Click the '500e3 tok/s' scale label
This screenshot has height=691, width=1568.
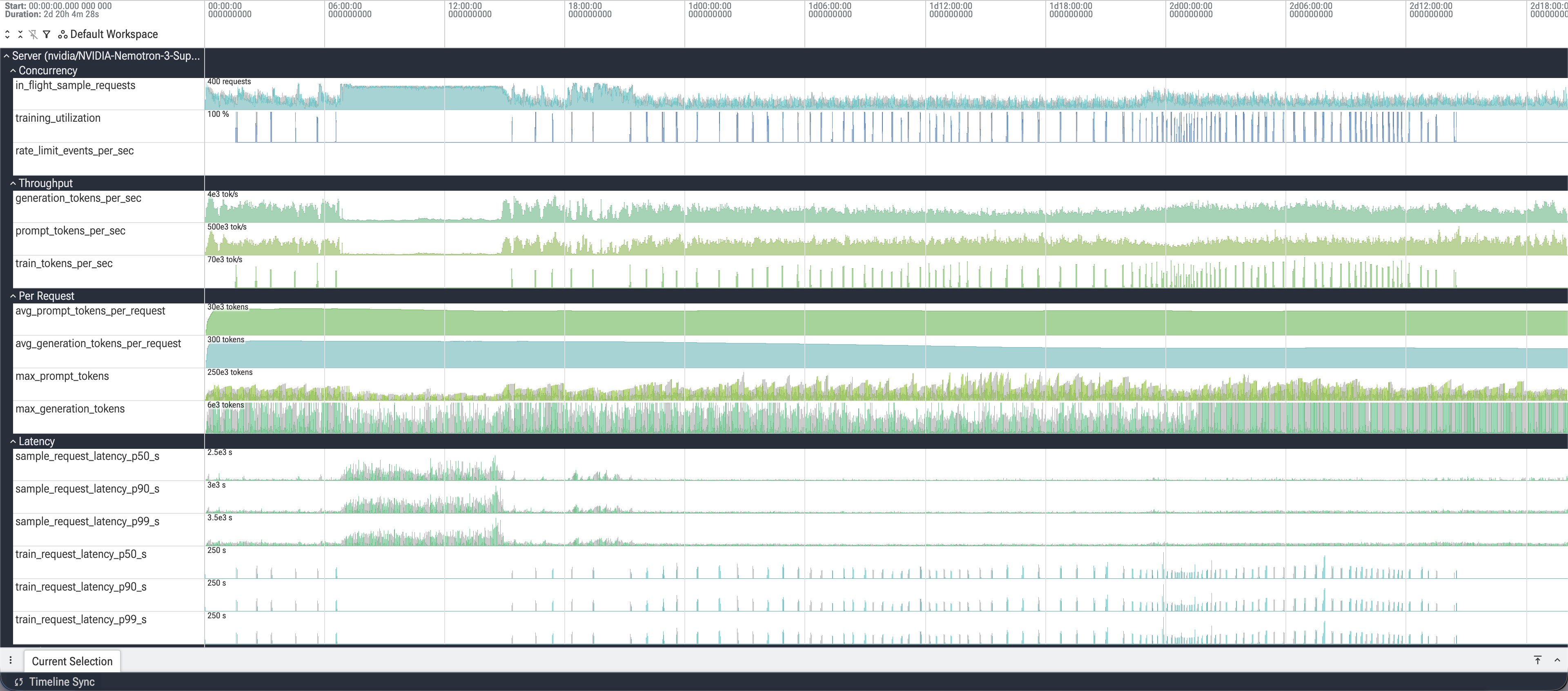[x=227, y=227]
